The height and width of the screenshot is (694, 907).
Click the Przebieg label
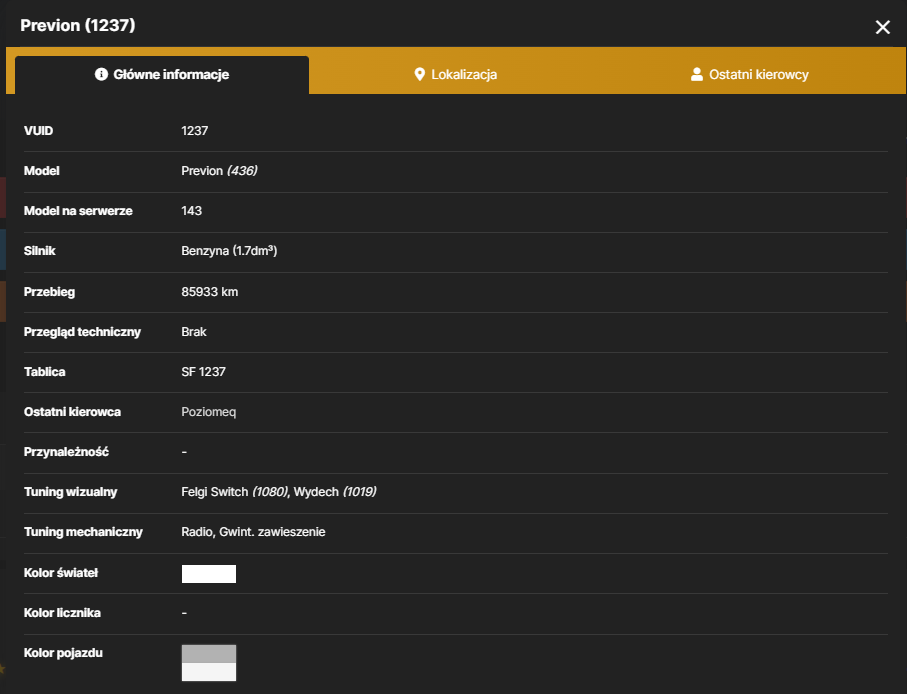(x=49, y=291)
